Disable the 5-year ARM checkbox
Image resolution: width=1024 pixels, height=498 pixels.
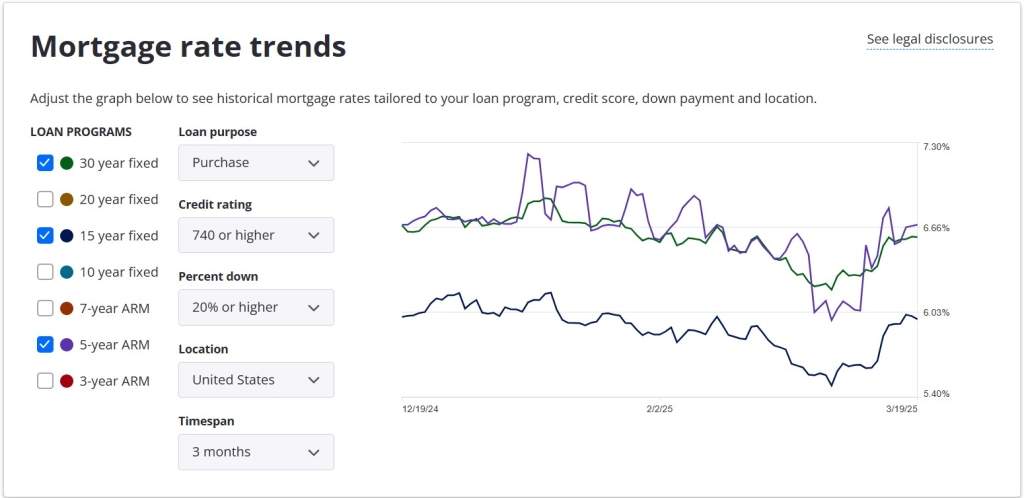45,344
